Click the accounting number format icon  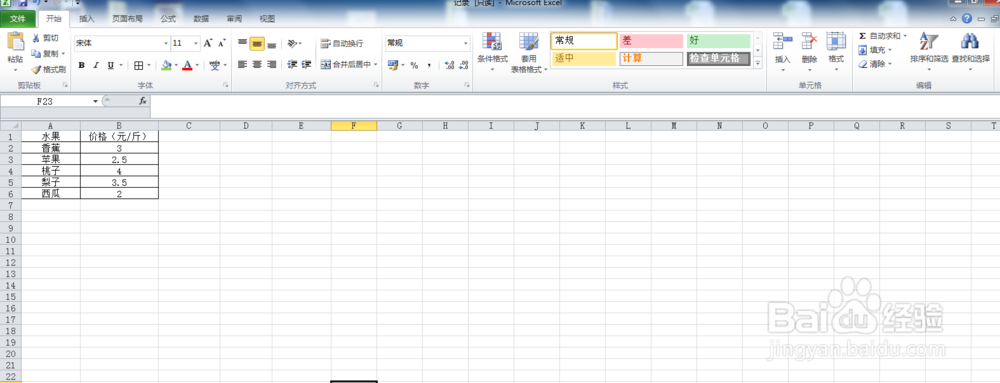(x=392, y=65)
